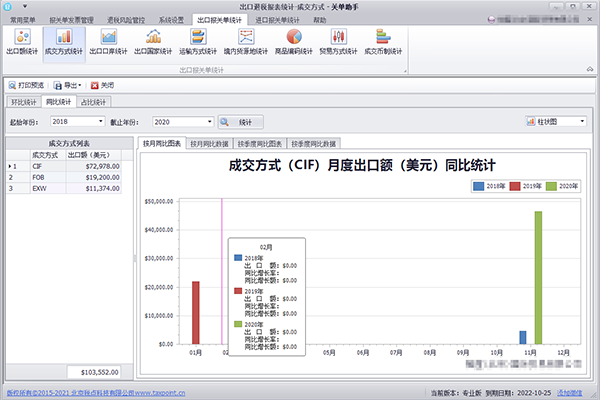The height and width of the screenshot is (400, 600).
Task: Switch to the 按月同比数据 tab
Action: (x=209, y=144)
